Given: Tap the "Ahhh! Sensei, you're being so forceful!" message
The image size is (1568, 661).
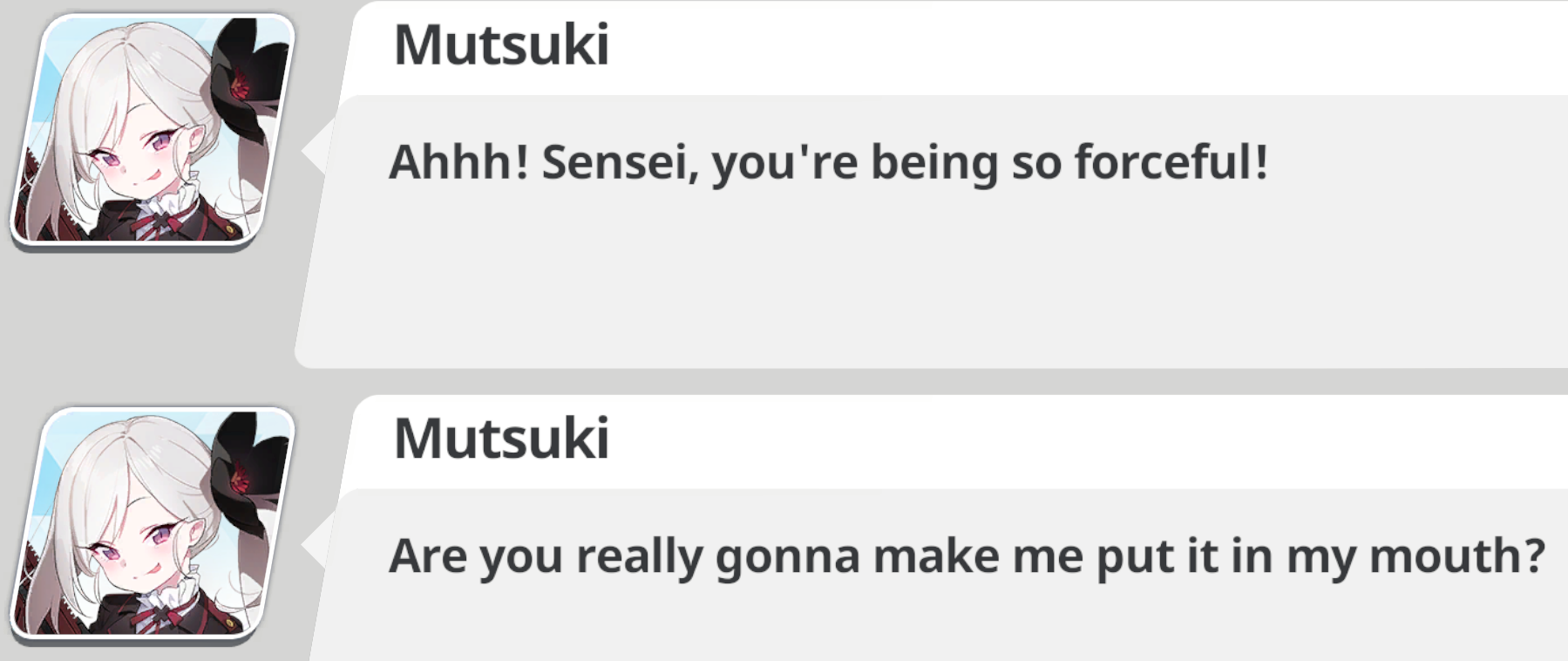Looking at the screenshot, I should (x=828, y=163).
